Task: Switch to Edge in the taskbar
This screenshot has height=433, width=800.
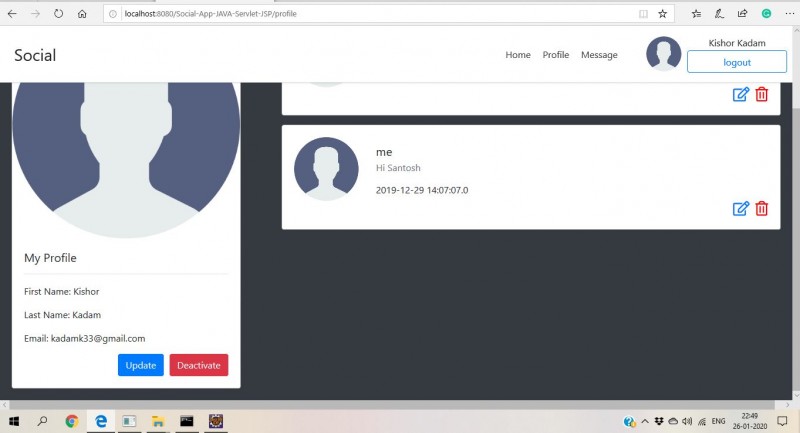Action: [x=101, y=421]
